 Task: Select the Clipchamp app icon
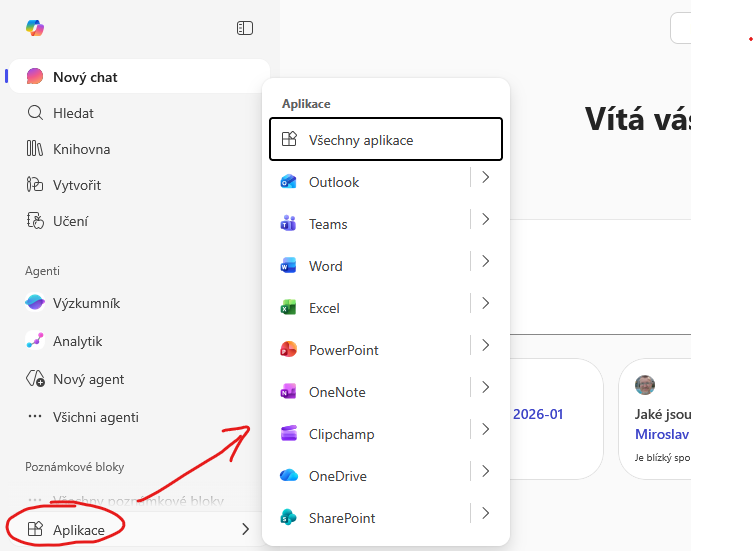pos(289,434)
